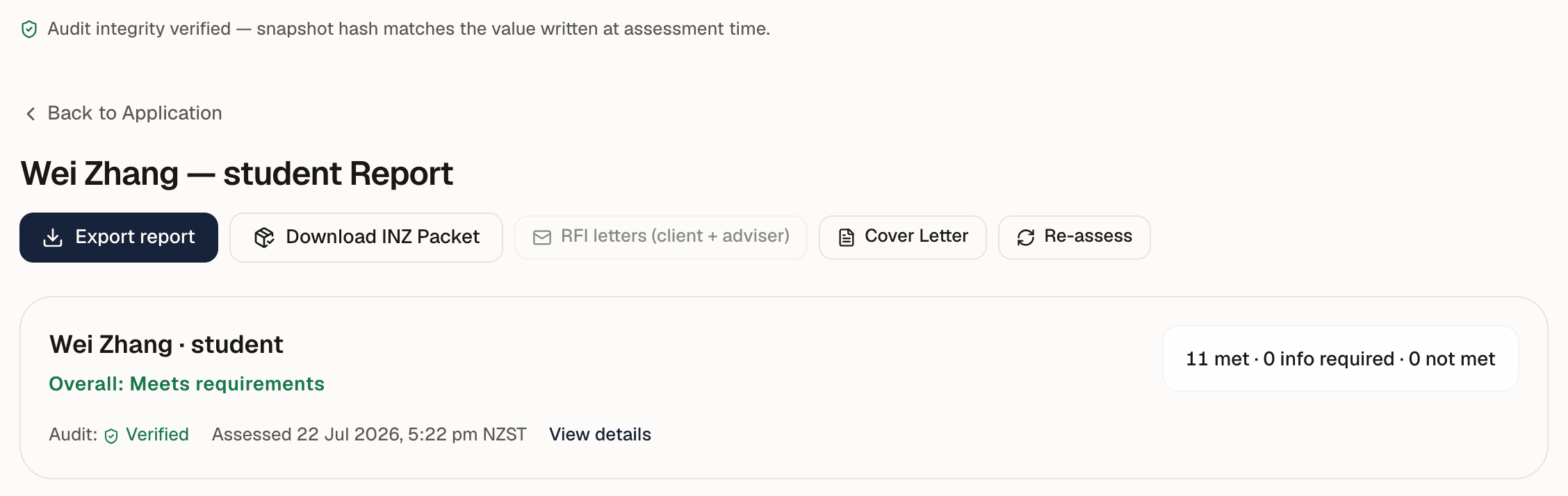Click the document icon on Cover Letter
Viewport: 1568px width, 496px height.
pos(846,238)
